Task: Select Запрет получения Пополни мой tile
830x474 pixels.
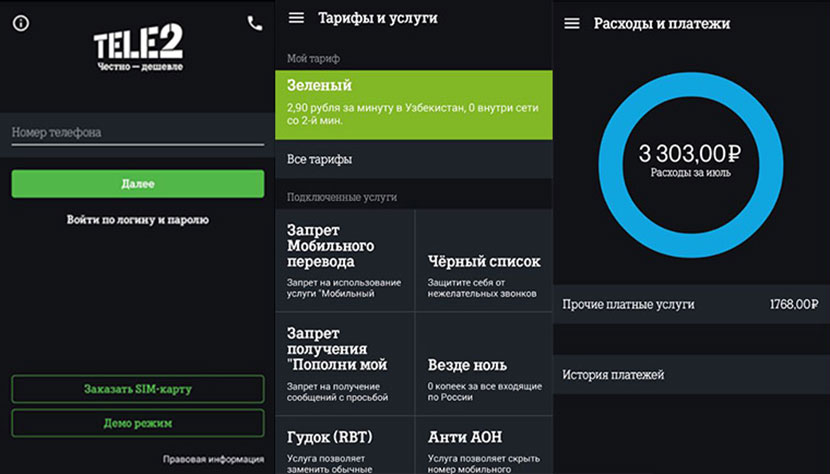Action: 344,363
